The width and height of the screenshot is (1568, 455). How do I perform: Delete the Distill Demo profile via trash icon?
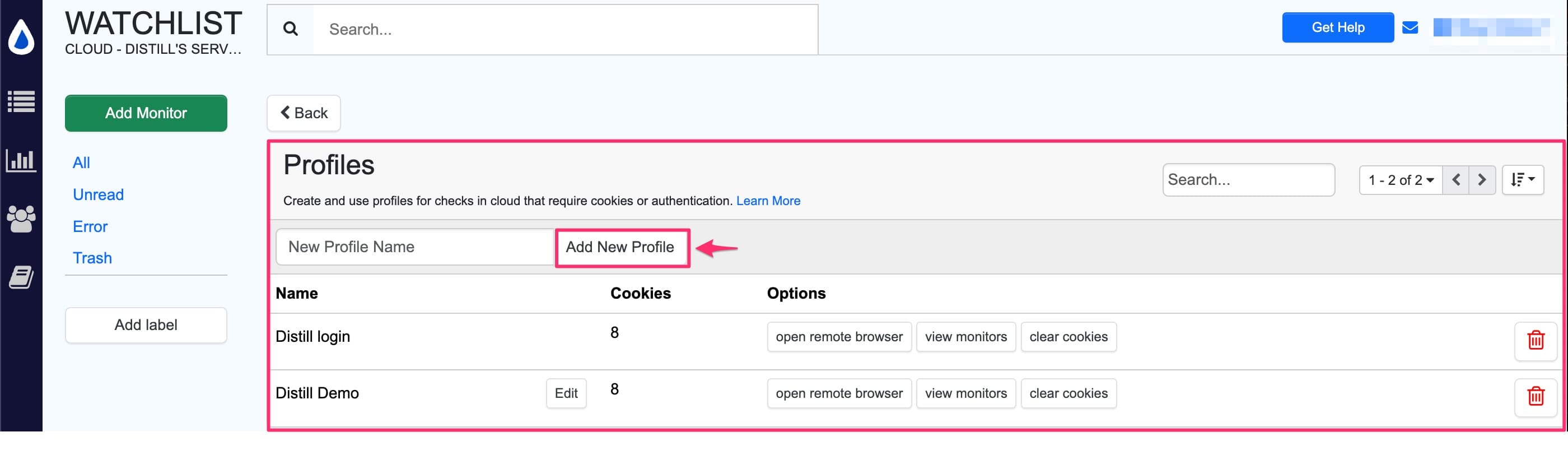point(1536,397)
